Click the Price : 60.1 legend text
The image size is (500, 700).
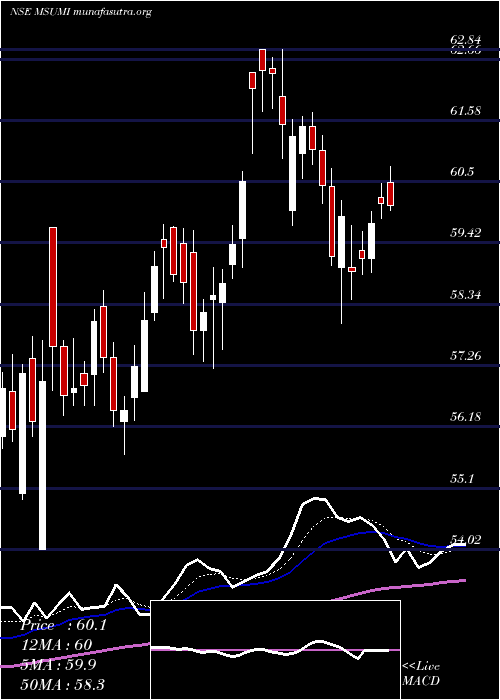(x=63, y=625)
